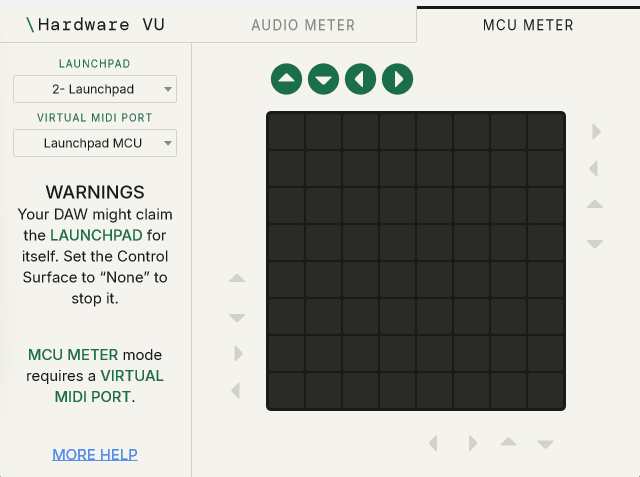Click the faint right arrow below the grid

tap(473, 443)
